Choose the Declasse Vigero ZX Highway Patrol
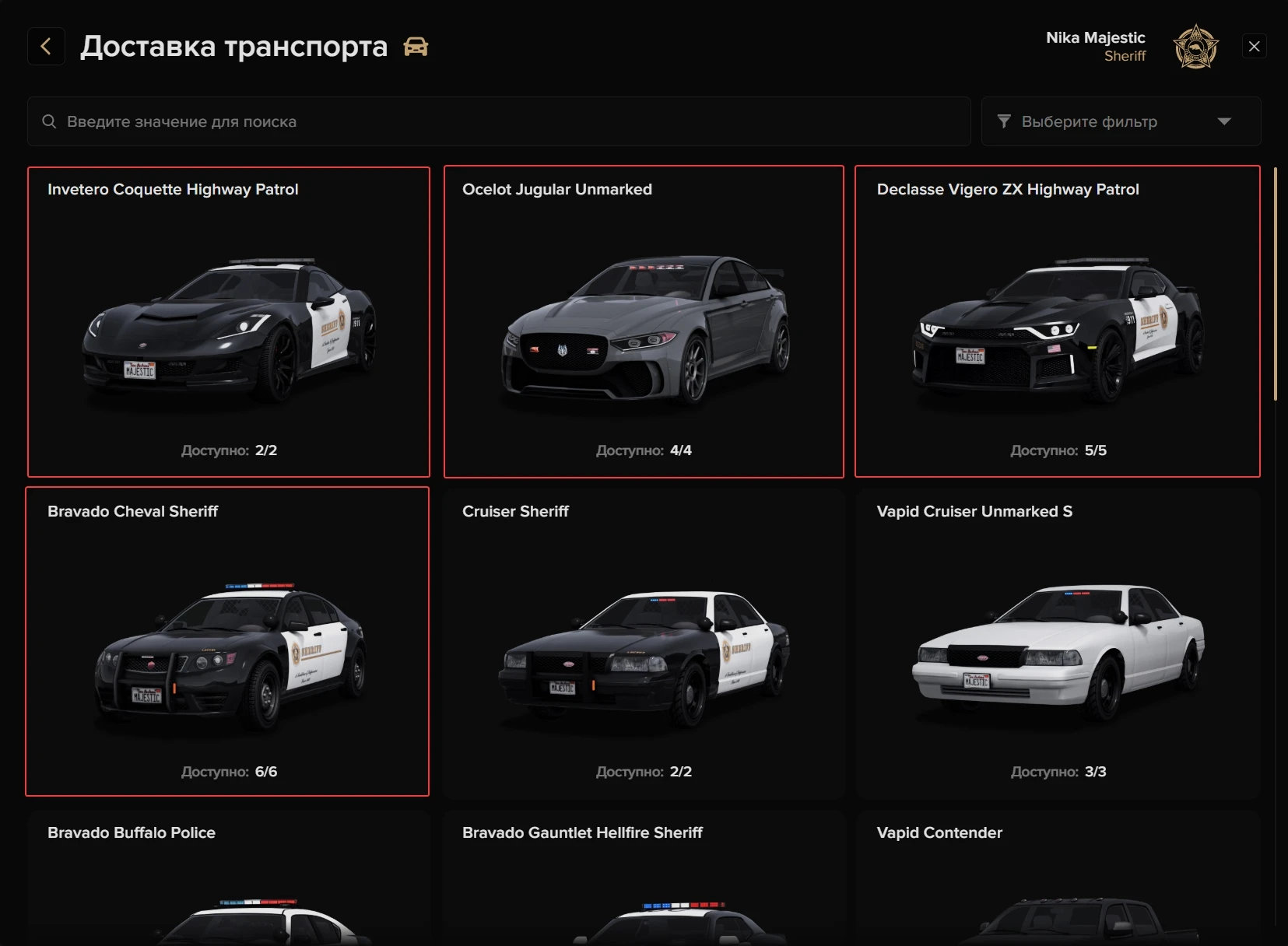 [x=1058, y=321]
